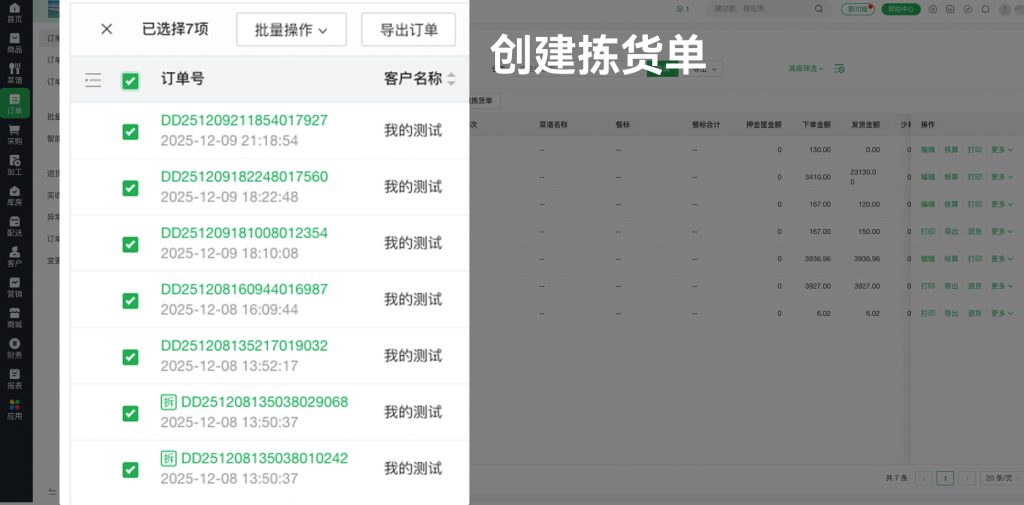Click the notification bell icon

pos(985,9)
